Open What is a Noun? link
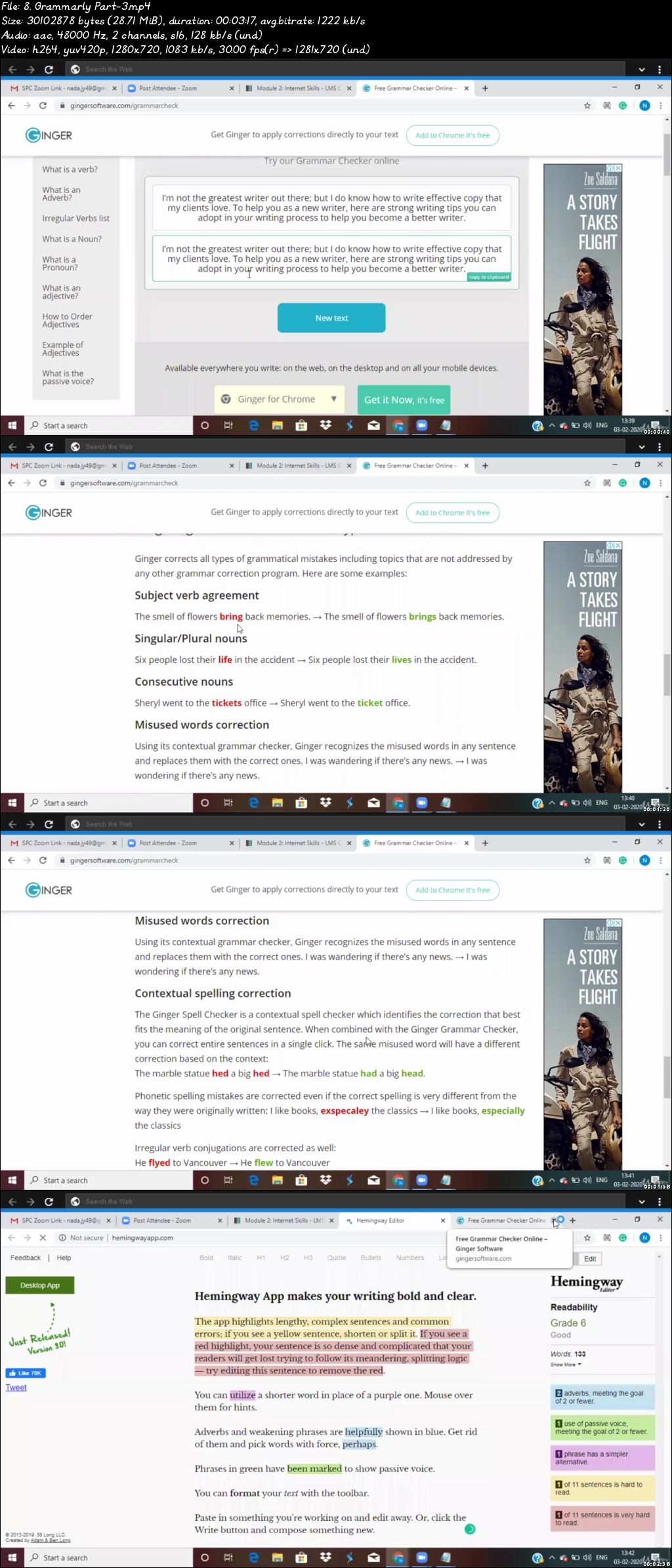Viewport: 672px width, 1568px height. [72, 239]
